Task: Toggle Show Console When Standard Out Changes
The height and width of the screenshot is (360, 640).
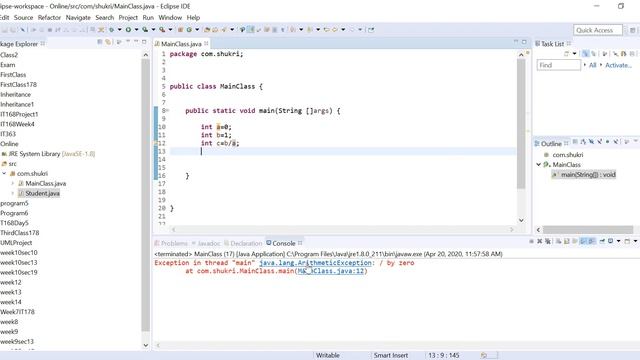Action: [x=583, y=241]
